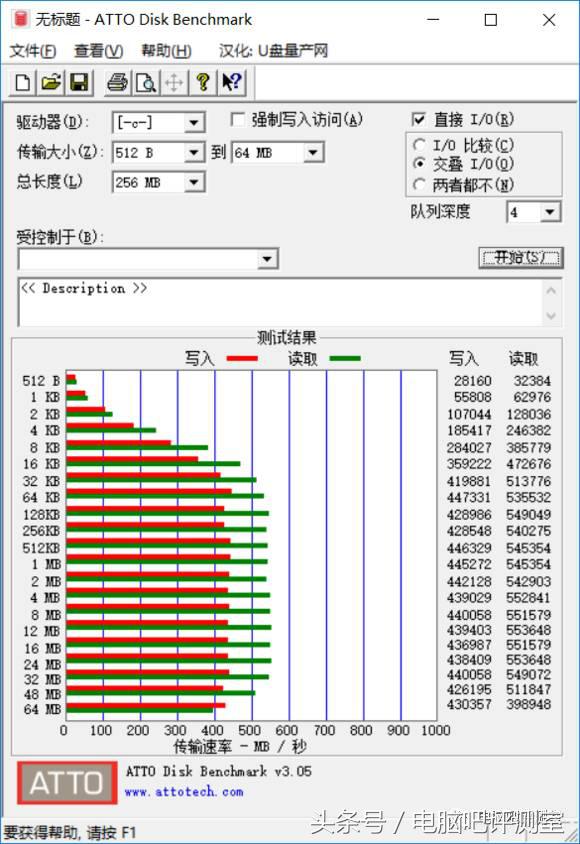580x844 pixels.
Task: Click the 512 B write value 28160
Action: tap(472, 381)
